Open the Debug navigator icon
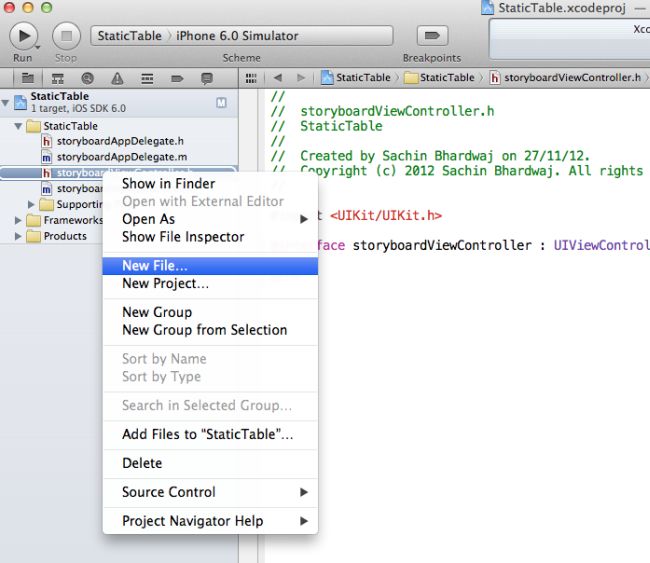Screen dimensions: 650x563 click(x=147, y=78)
